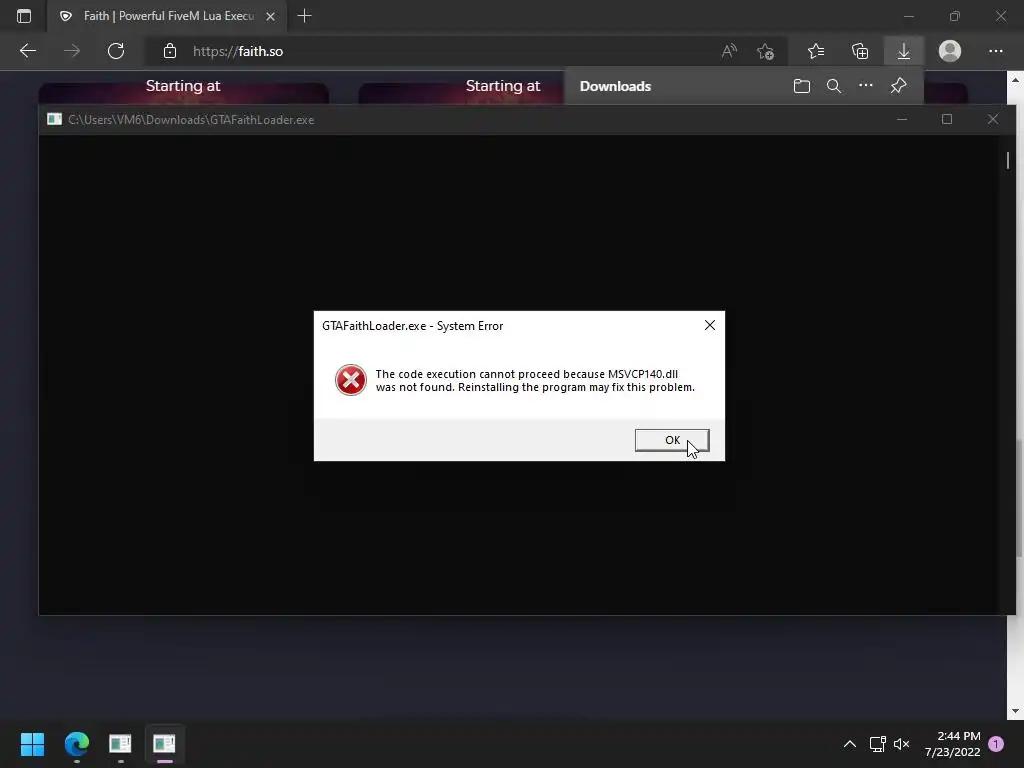Open the notification badge in taskbar
The image size is (1024, 768).
996,744
